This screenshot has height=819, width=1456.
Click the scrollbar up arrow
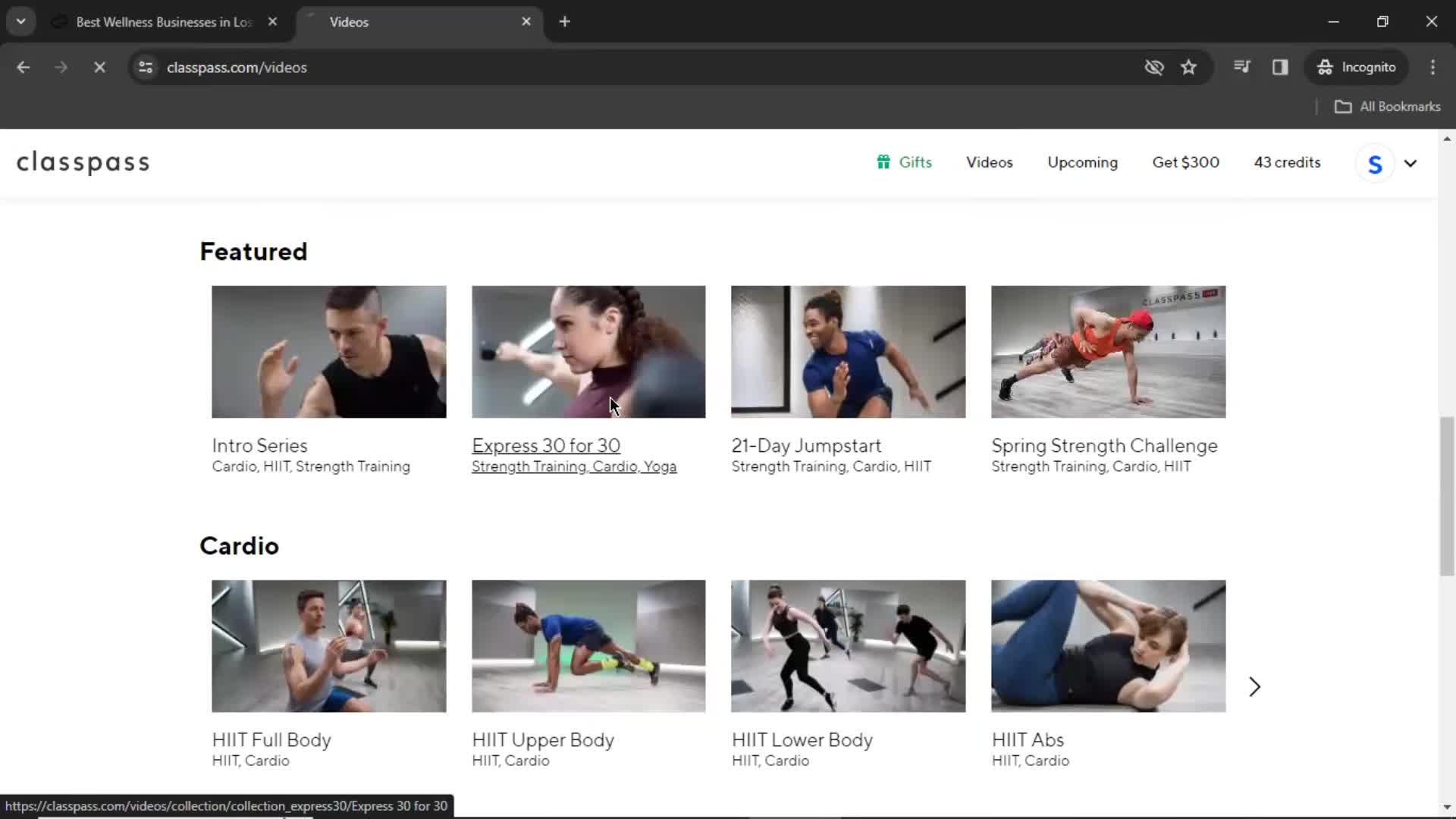click(1447, 140)
